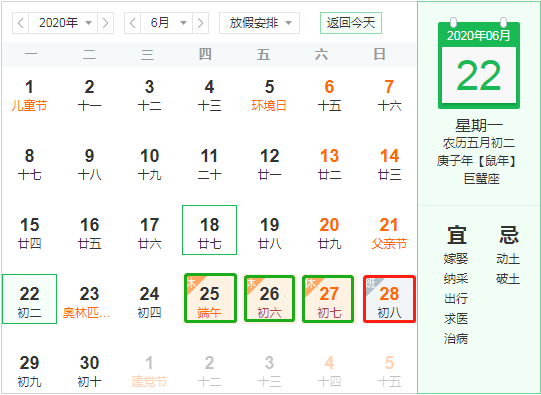Select June 14 廿三

pos(389,164)
